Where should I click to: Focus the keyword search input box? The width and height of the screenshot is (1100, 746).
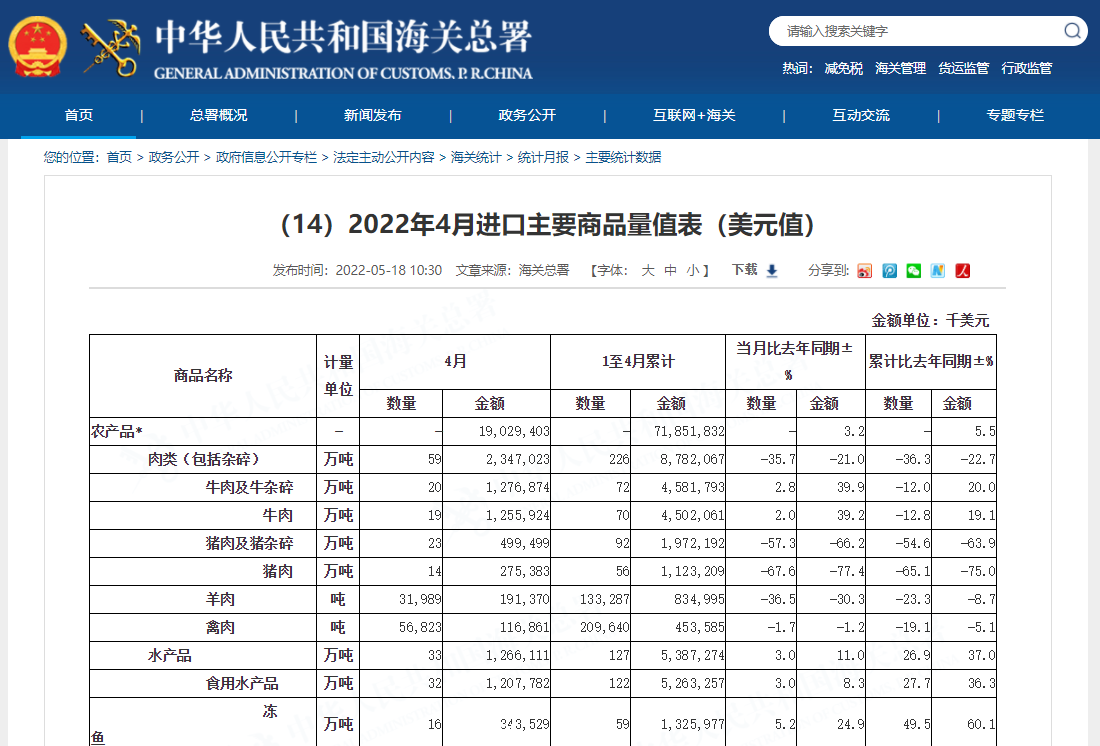tap(919, 31)
